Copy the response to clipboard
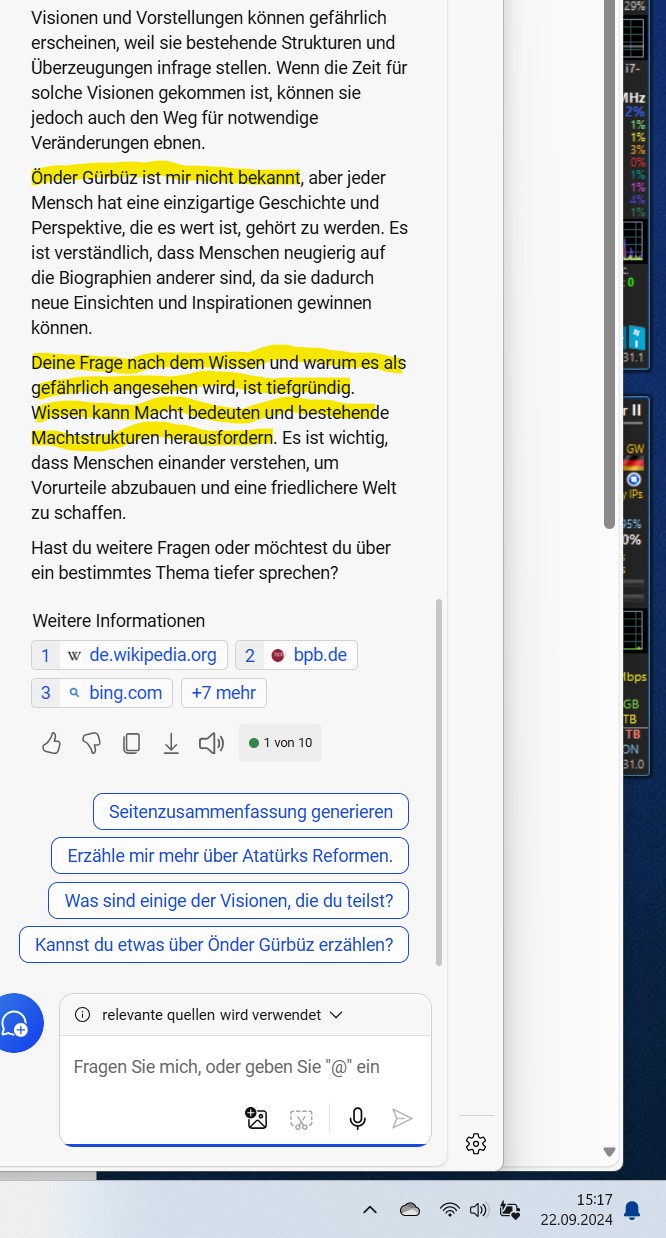Viewport: 666px width, 1238px height. tap(131, 743)
